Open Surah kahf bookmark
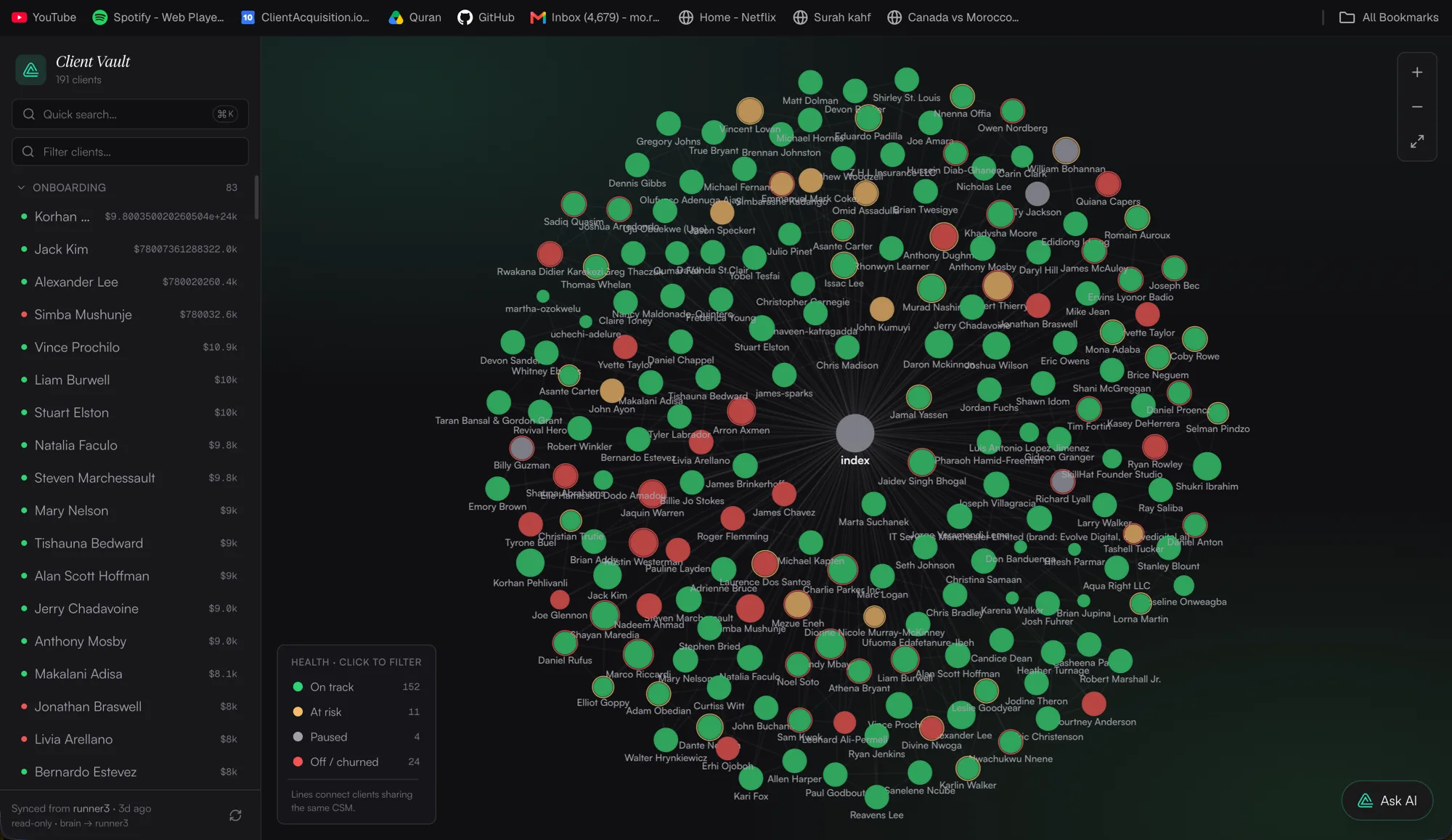The image size is (1452, 840). tap(831, 17)
